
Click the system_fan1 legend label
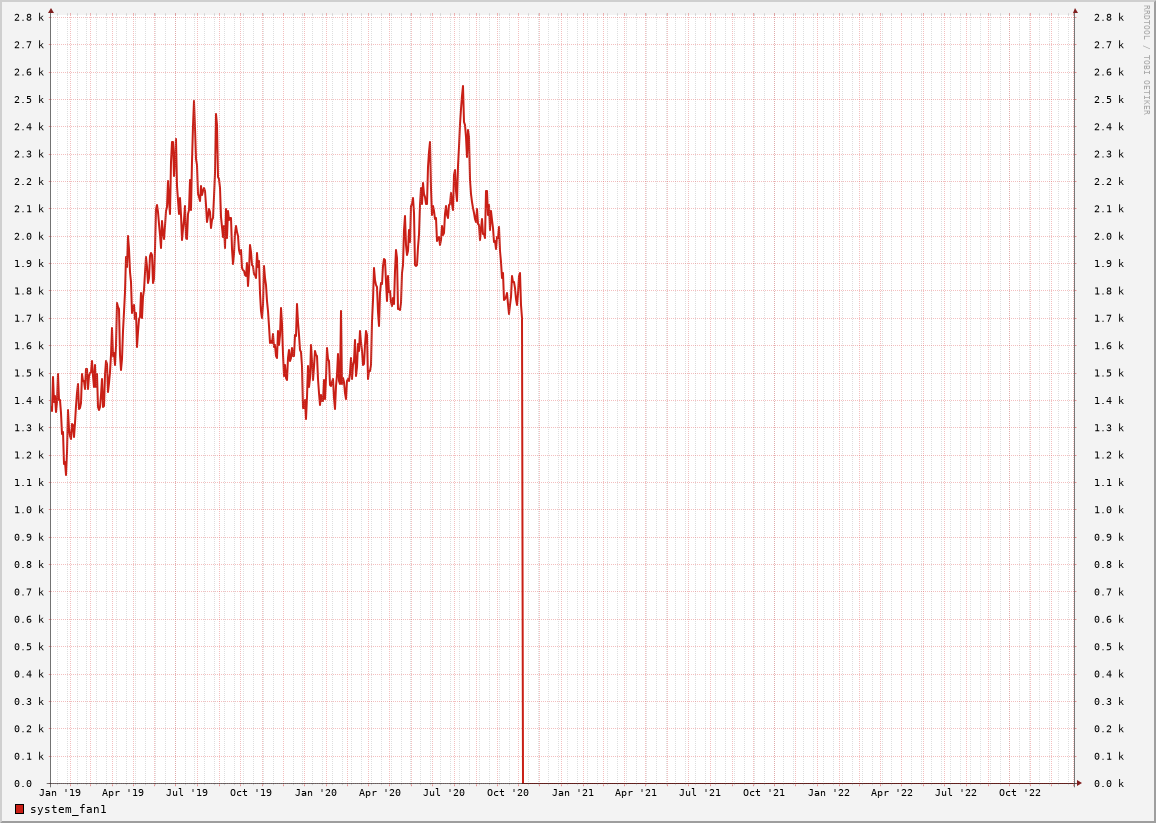coord(68,809)
